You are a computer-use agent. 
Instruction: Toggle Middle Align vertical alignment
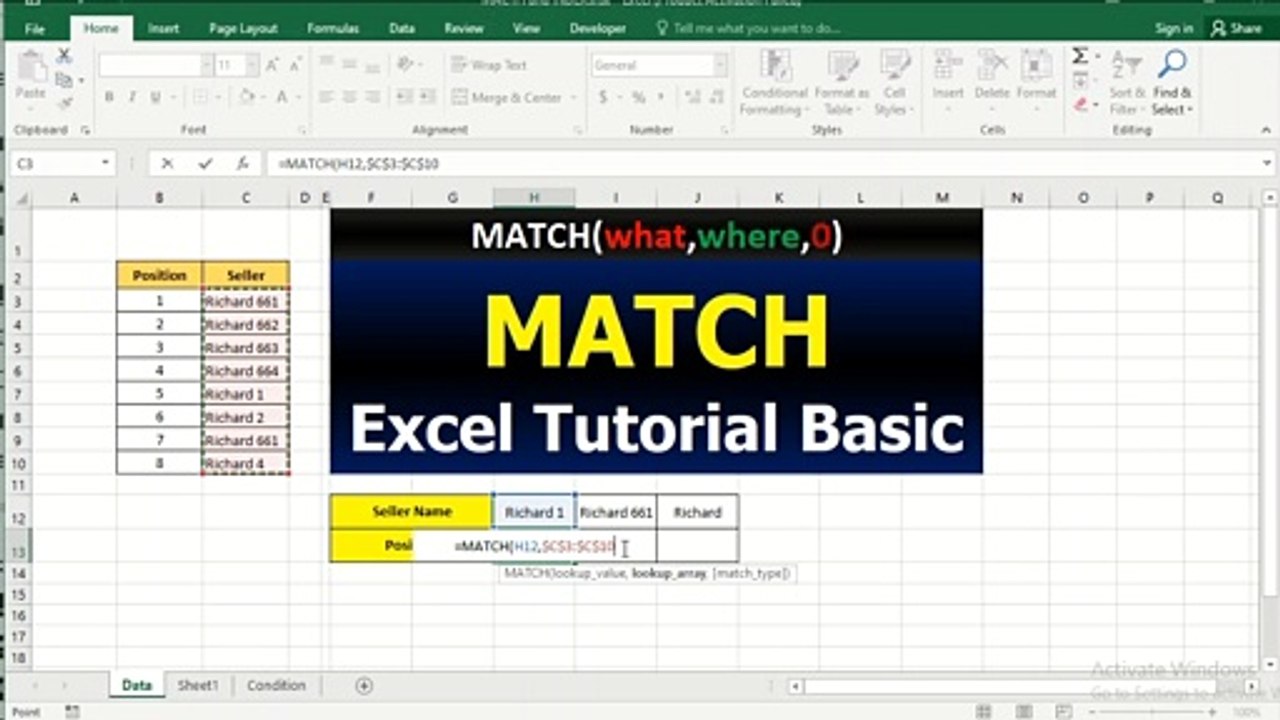[x=349, y=65]
